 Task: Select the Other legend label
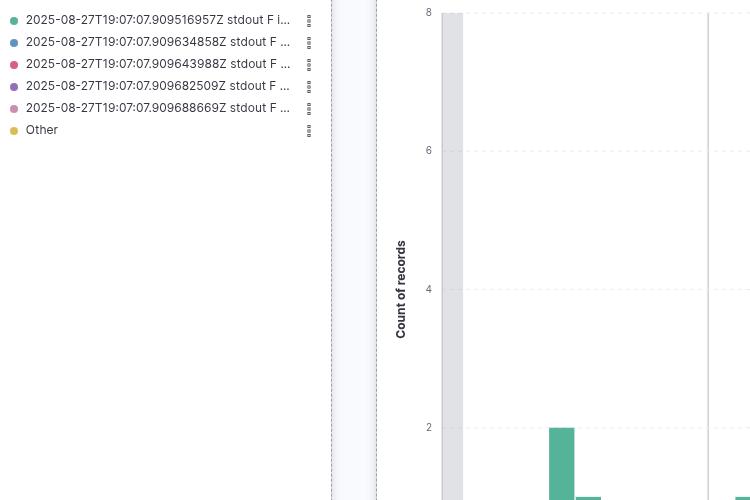coord(42,130)
